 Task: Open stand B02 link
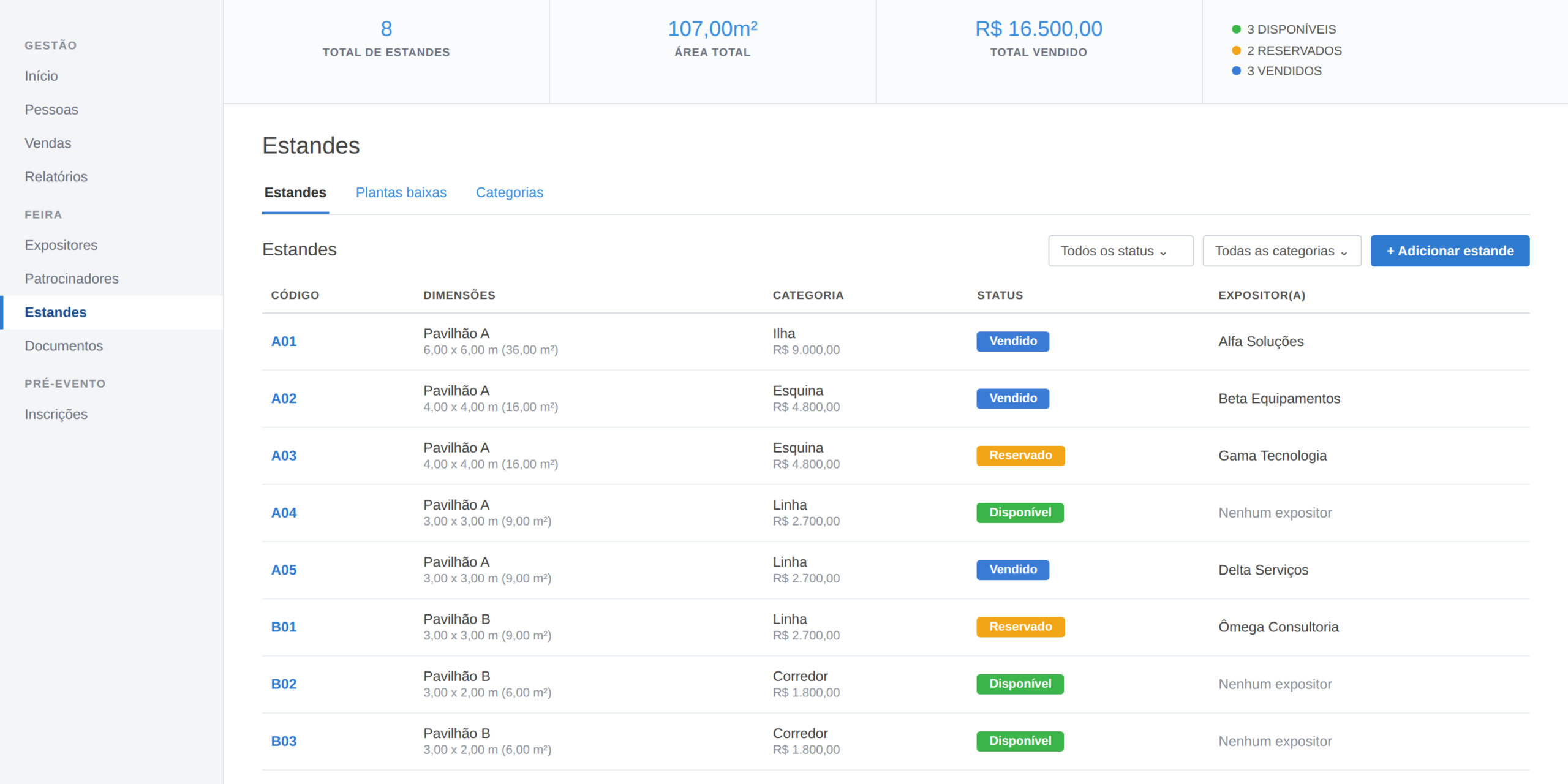click(284, 684)
